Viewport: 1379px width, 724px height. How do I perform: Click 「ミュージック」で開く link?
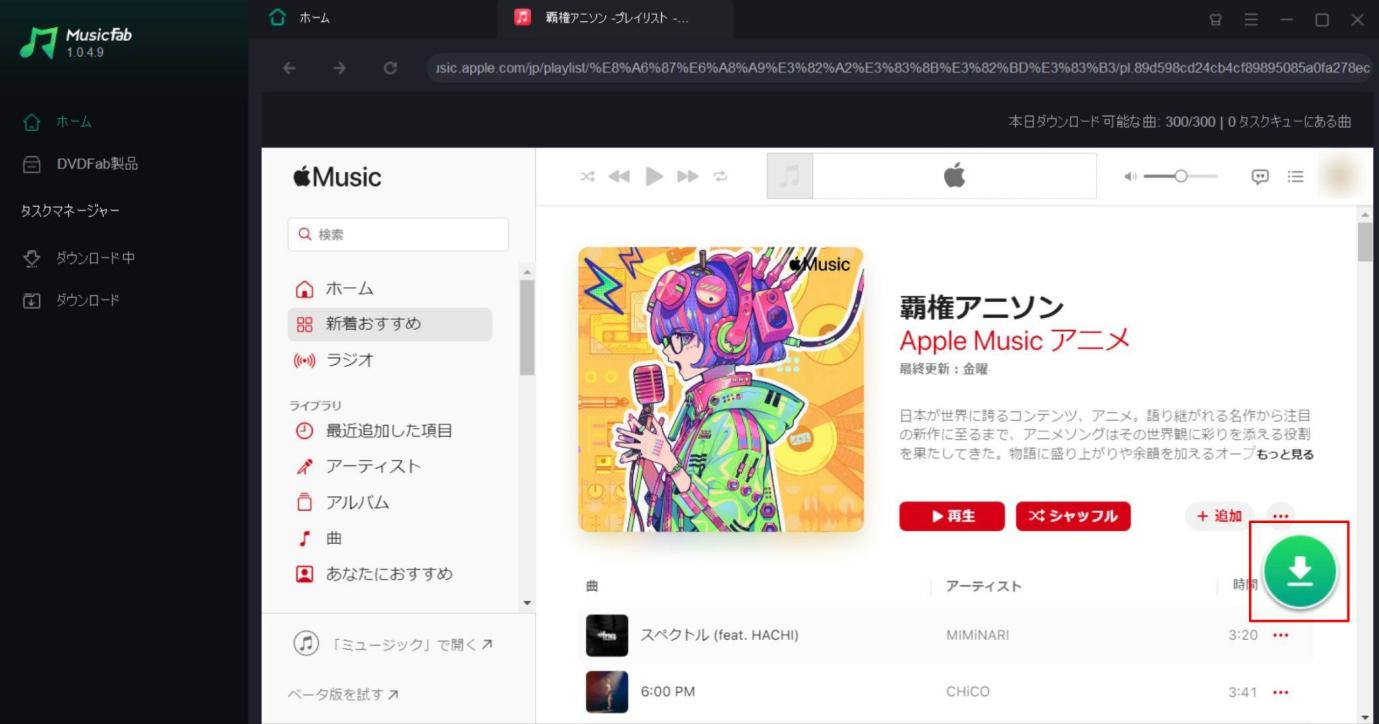tap(393, 645)
